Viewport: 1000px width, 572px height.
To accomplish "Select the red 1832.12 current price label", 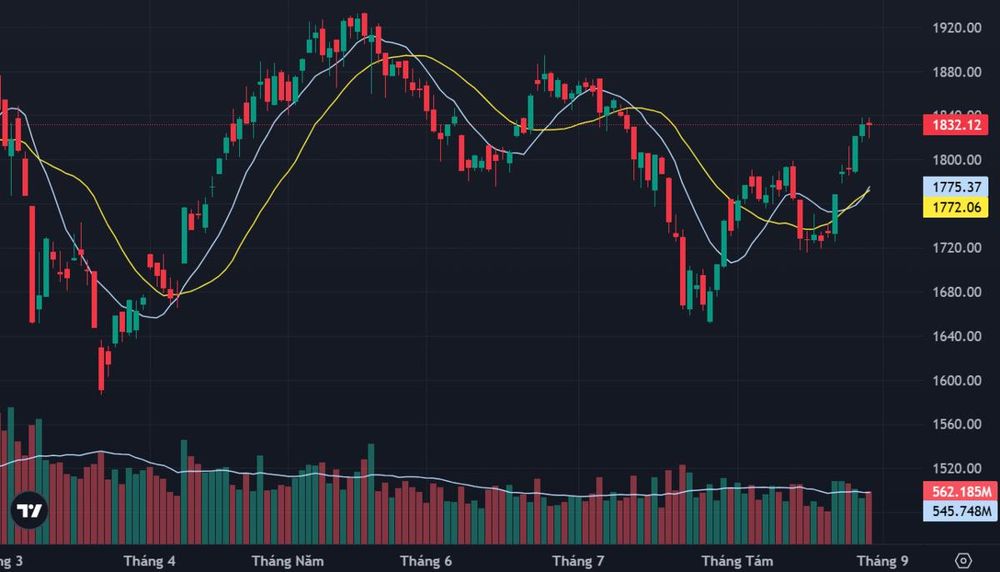I will click(x=955, y=125).
